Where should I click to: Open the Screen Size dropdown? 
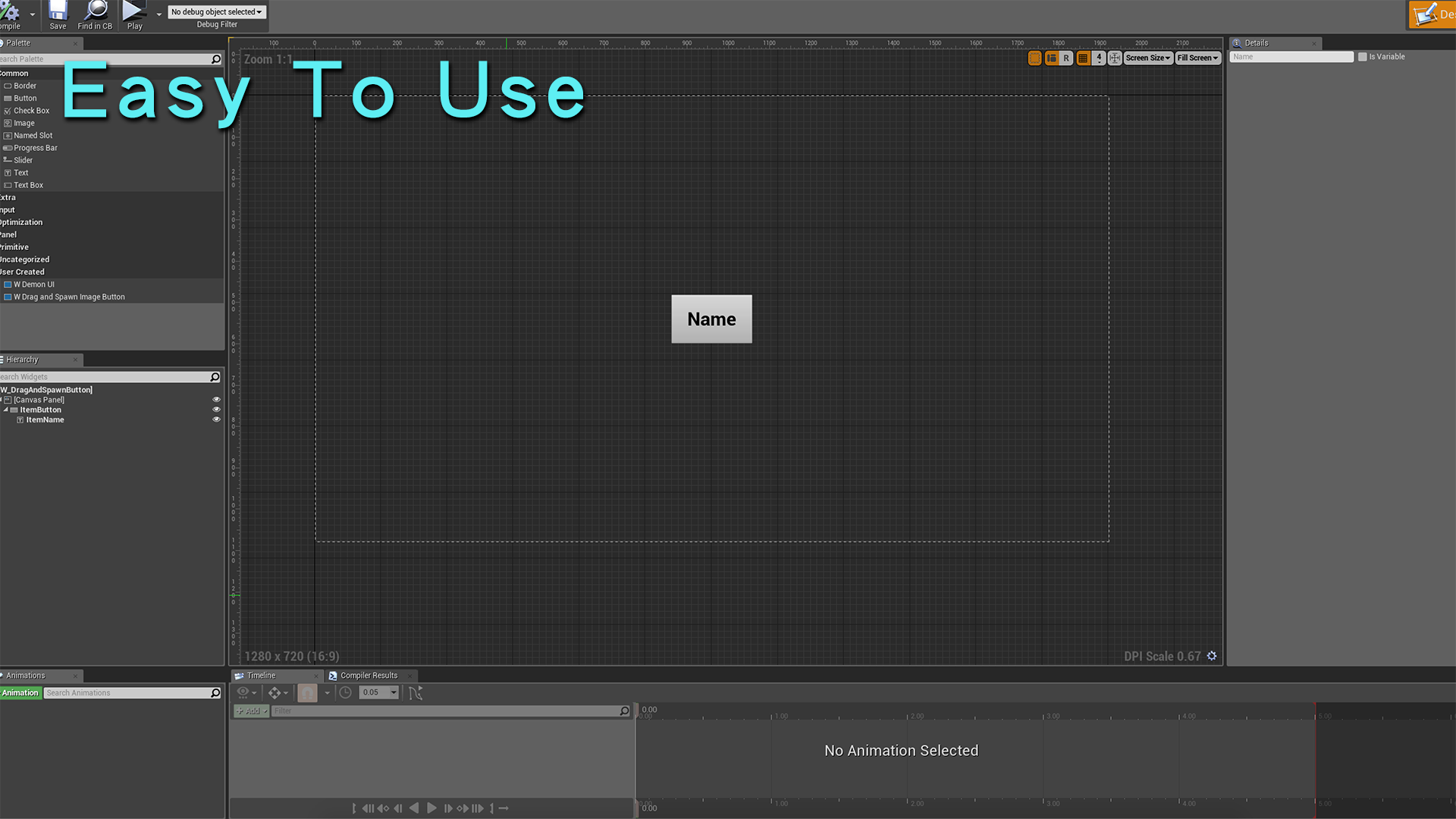1147,58
